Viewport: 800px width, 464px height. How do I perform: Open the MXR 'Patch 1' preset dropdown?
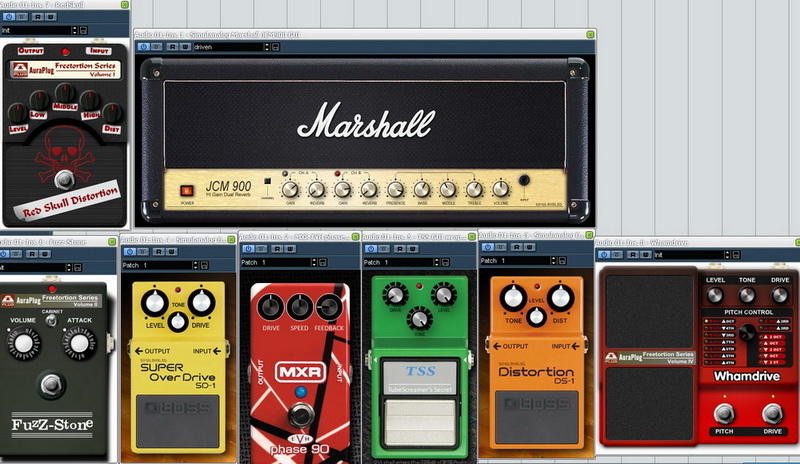click(x=275, y=262)
